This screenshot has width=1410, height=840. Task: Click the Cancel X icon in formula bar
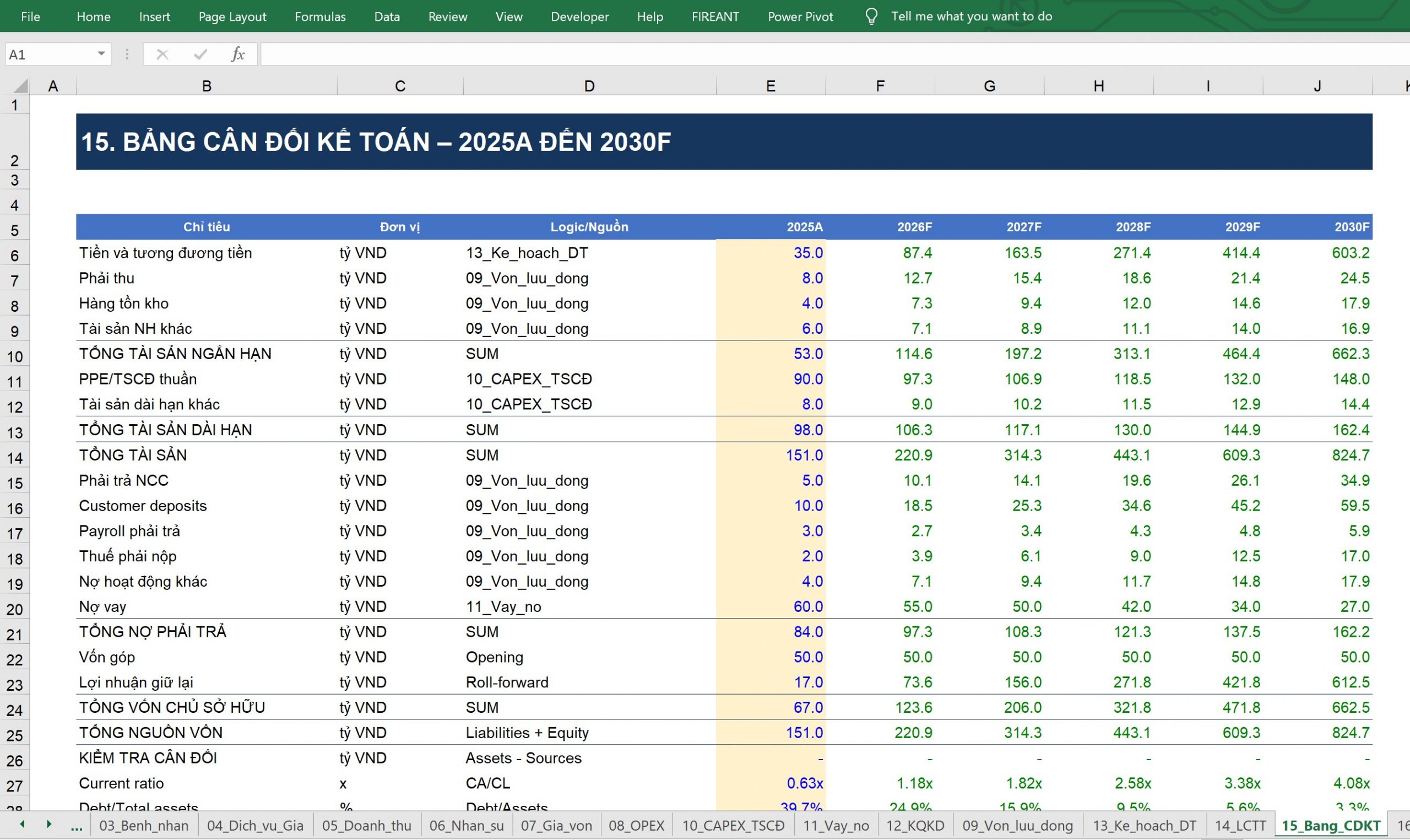(162, 55)
